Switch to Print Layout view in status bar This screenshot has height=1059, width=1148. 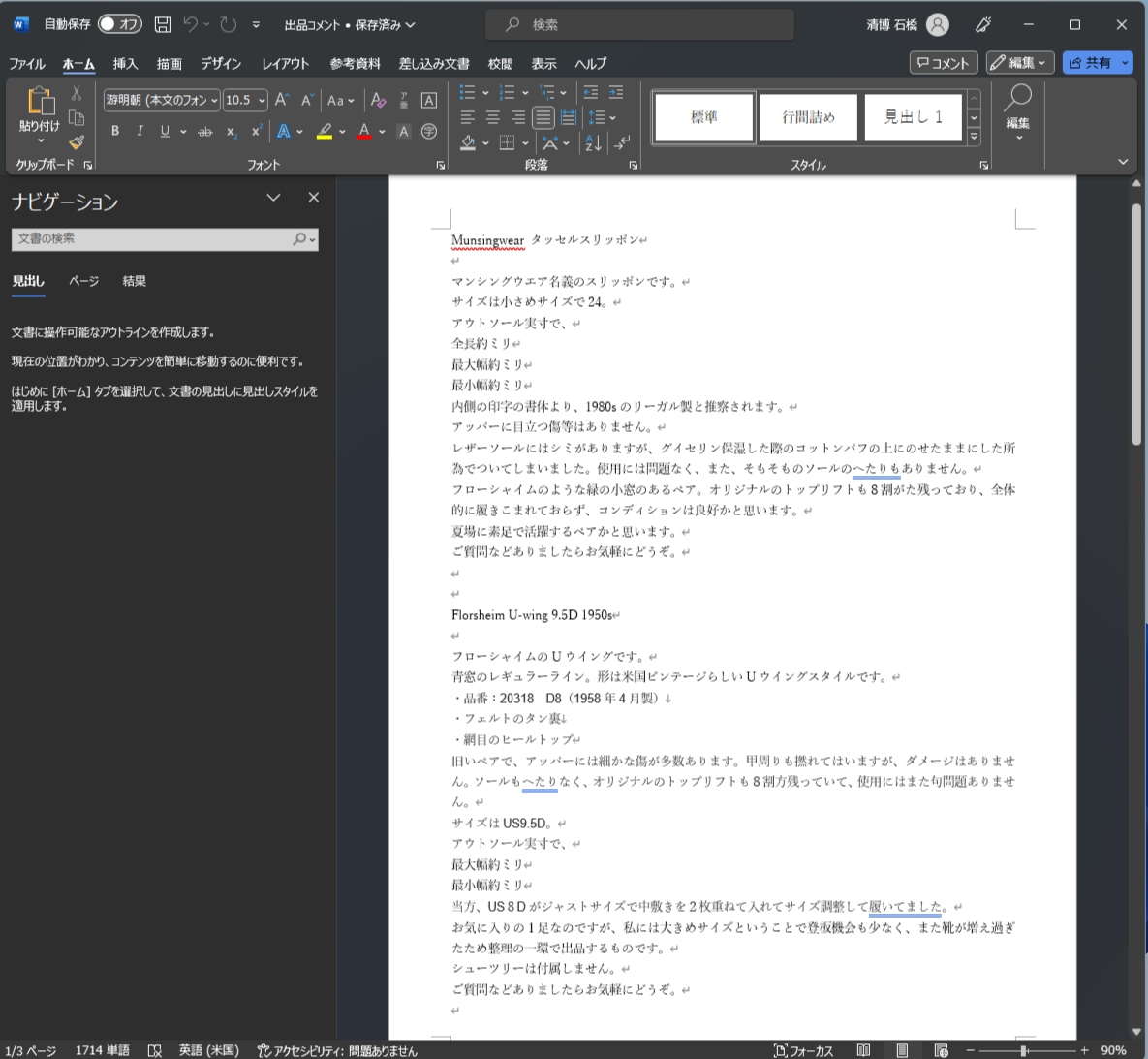tap(902, 1051)
